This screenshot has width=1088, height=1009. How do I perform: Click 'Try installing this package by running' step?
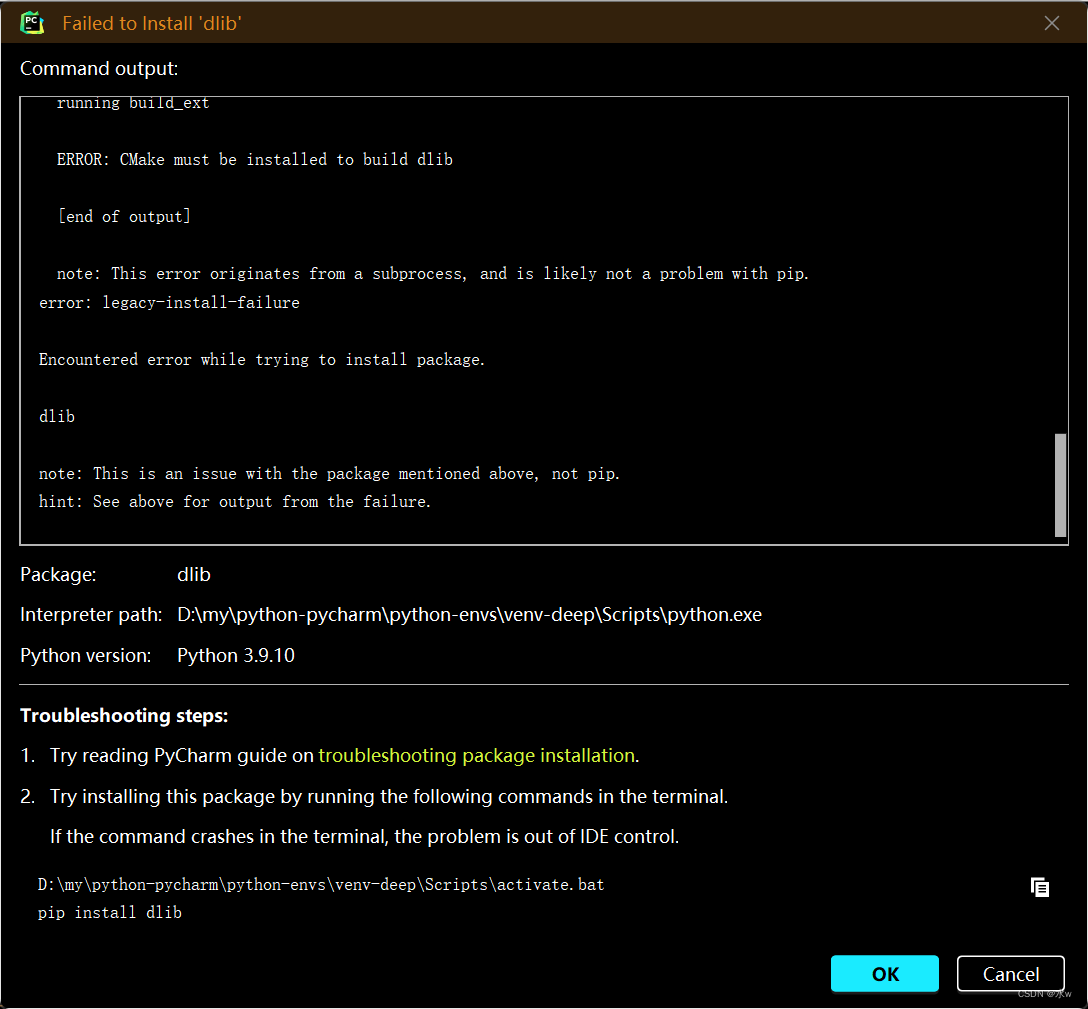point(389,796)
